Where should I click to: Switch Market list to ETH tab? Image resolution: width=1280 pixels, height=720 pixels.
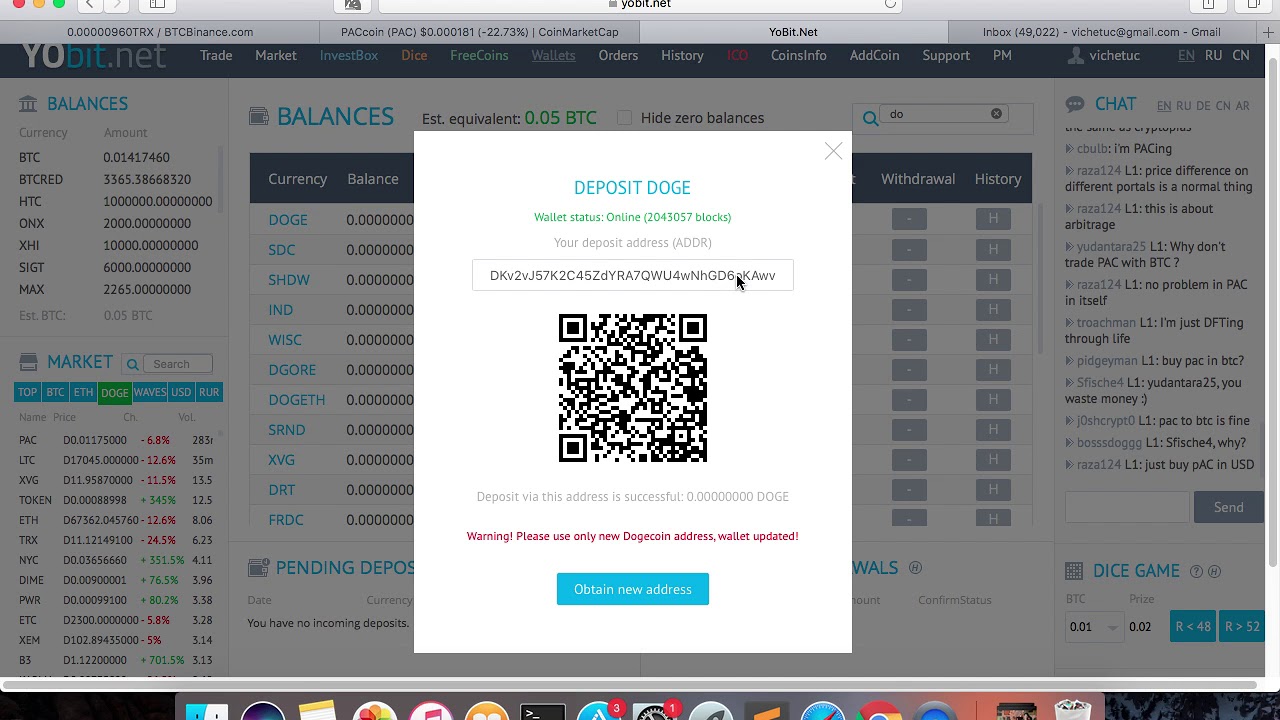tap(83, 392)
